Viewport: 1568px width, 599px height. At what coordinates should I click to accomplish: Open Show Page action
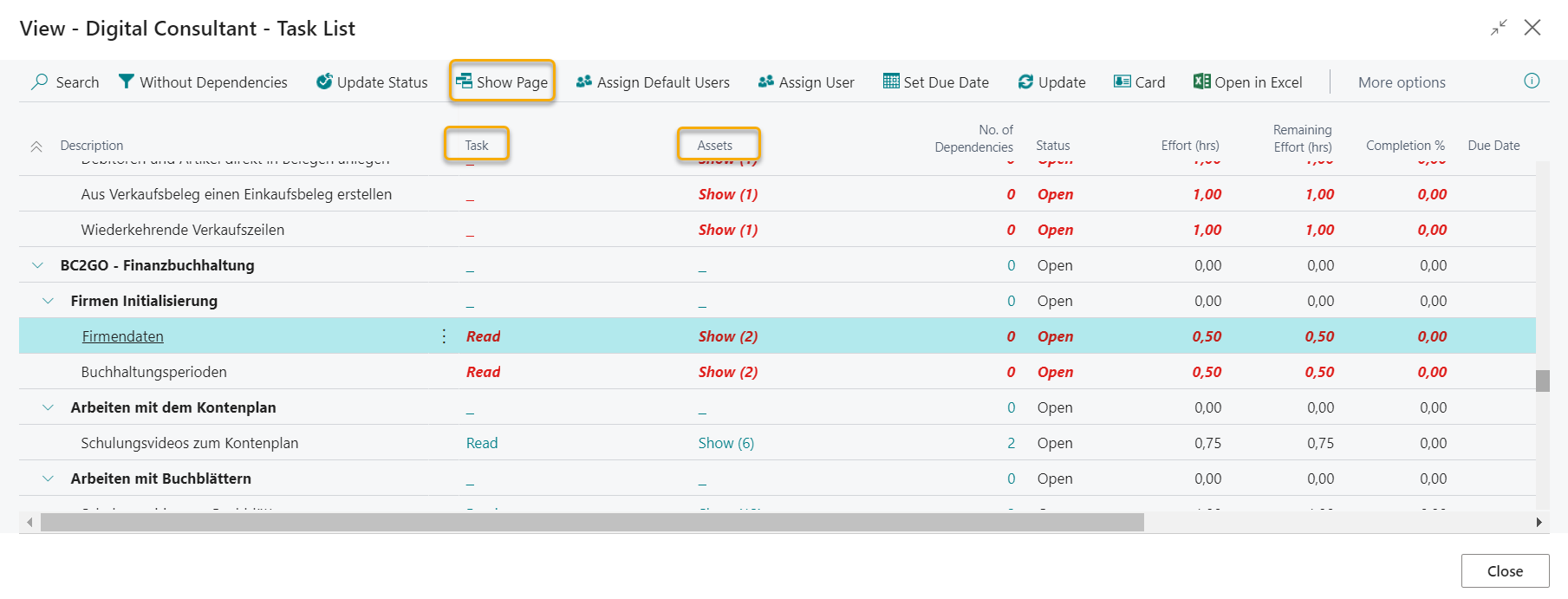(502, 82)
